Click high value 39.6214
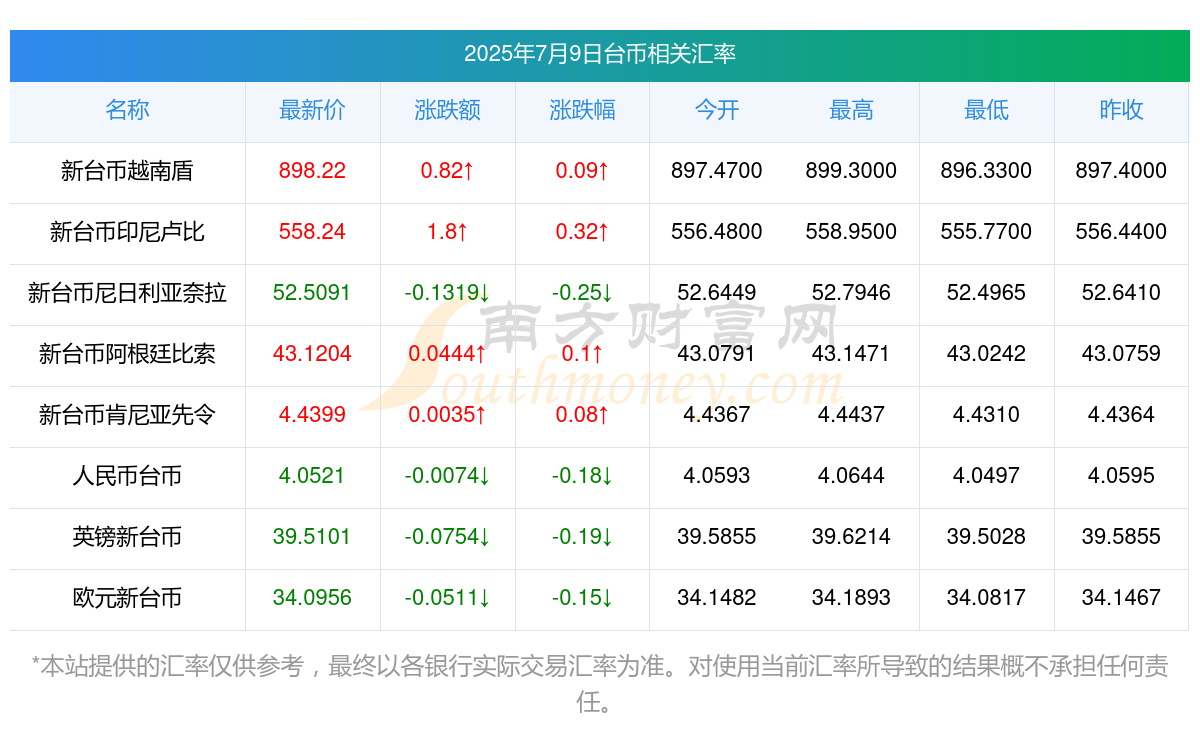 (x=851, y=537)
